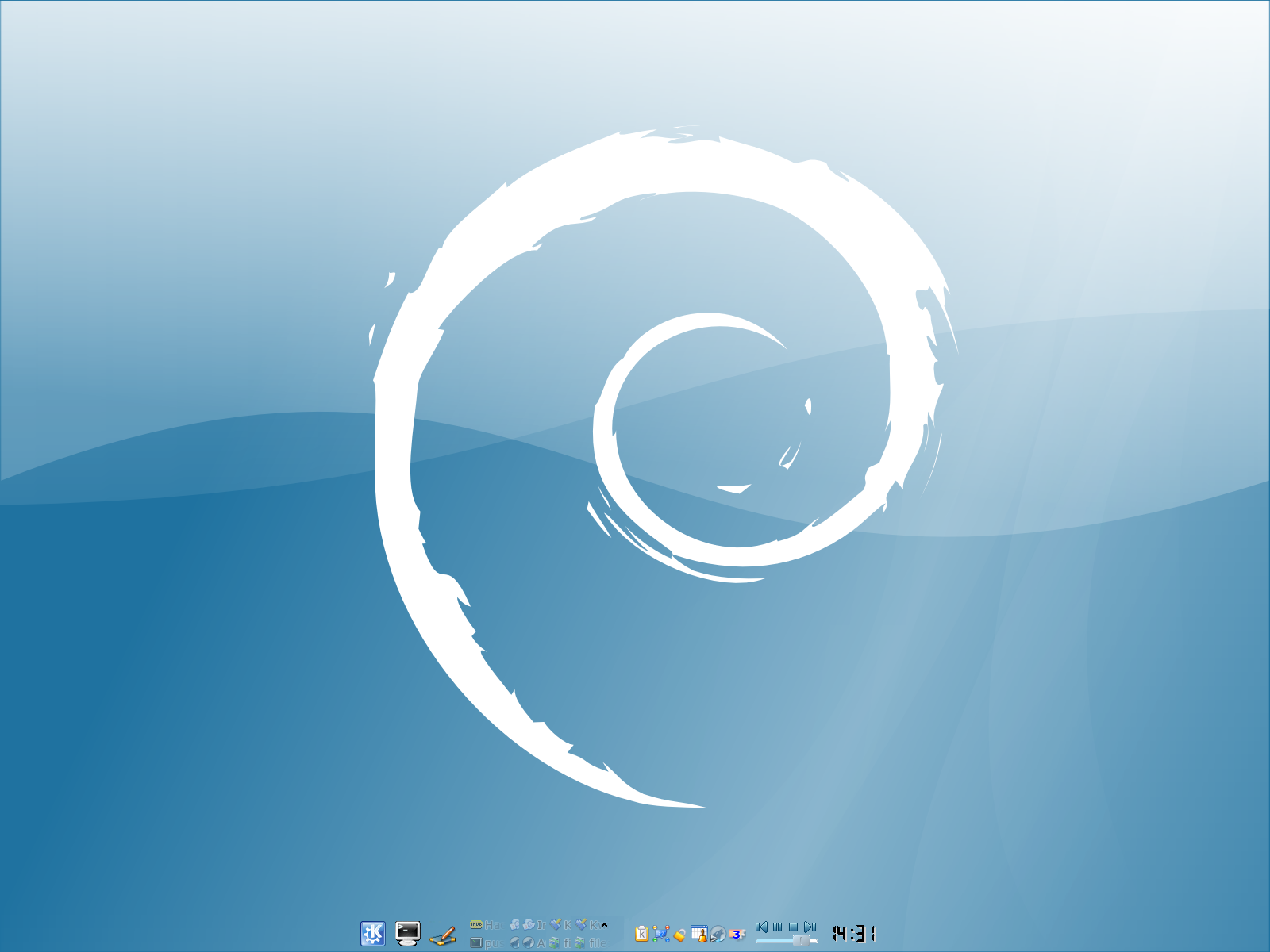This screenshot has width=1270, height=952.
Task: Open the Amarok wolf tray icon
Action: tap(718, 935)
